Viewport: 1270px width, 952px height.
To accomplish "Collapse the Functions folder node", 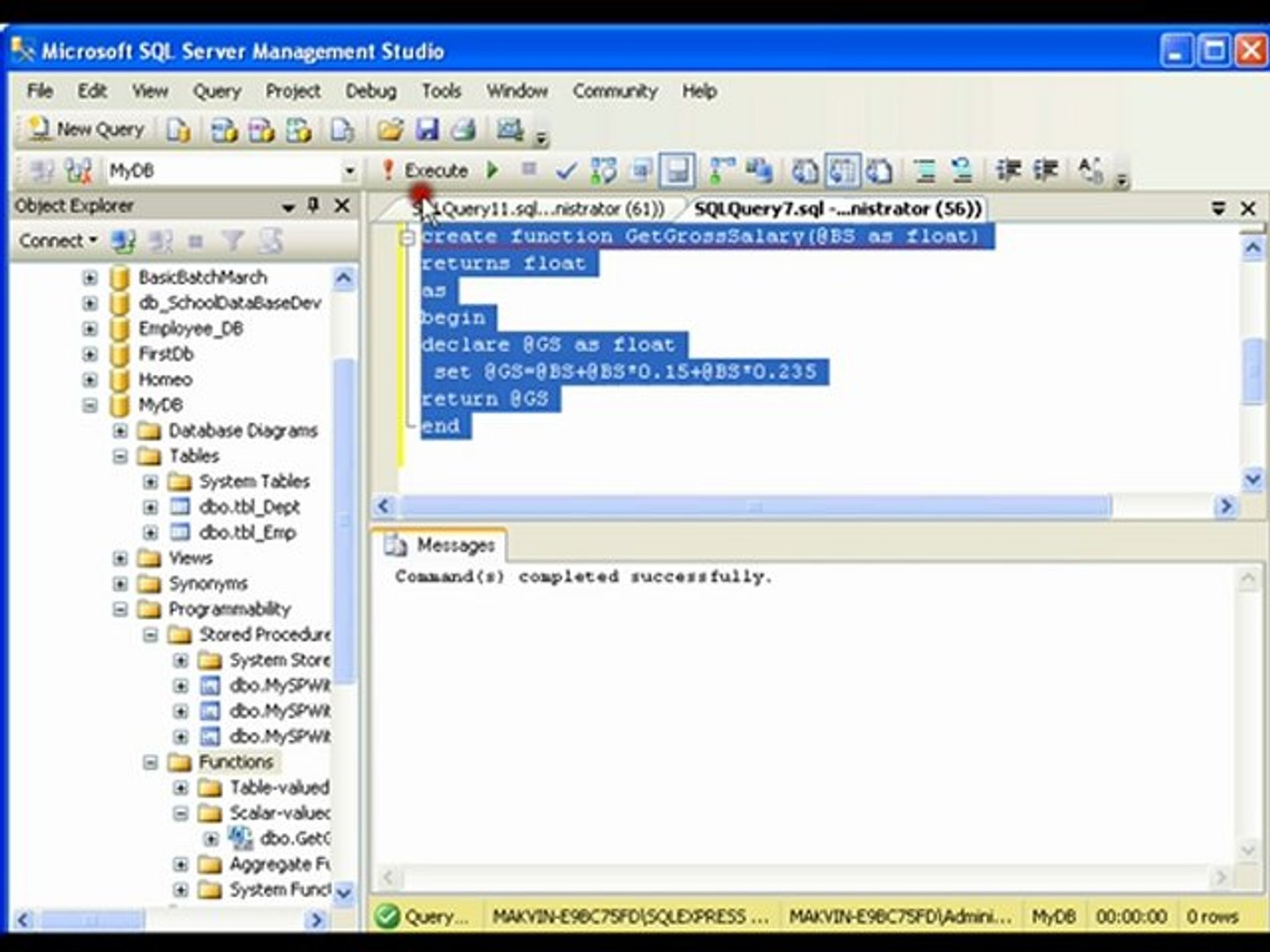I will pos(150,762).
